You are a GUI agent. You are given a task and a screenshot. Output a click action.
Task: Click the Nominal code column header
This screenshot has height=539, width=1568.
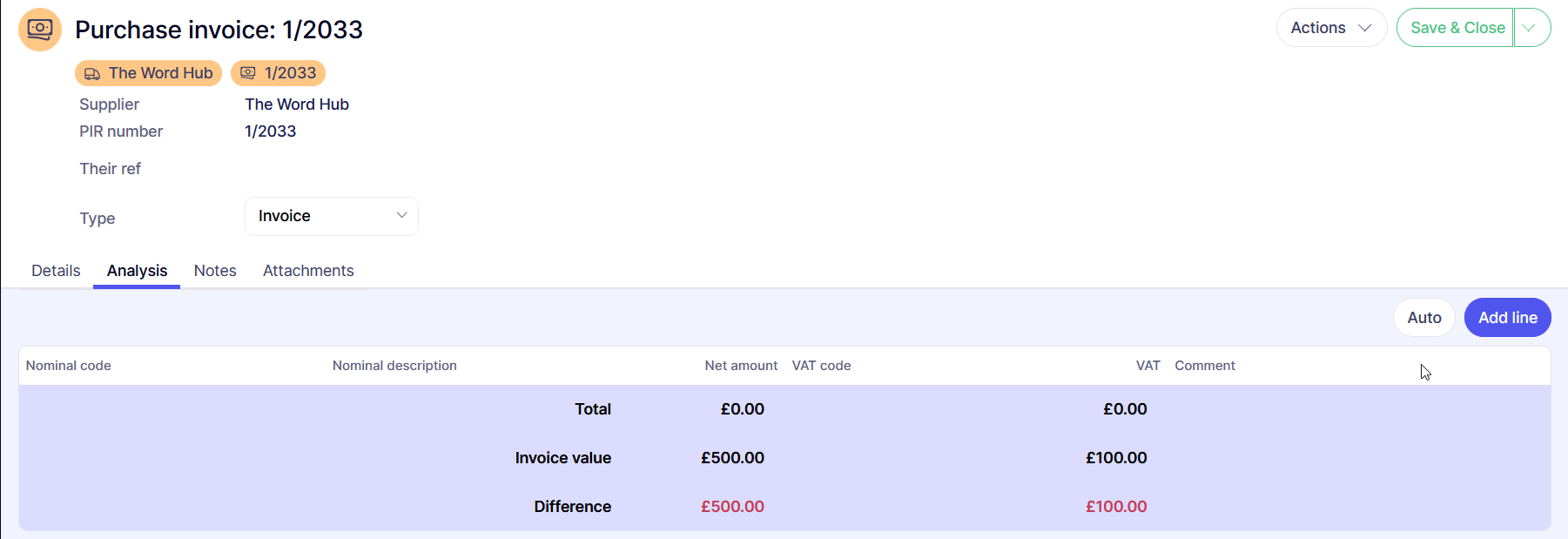click(69, 366)
